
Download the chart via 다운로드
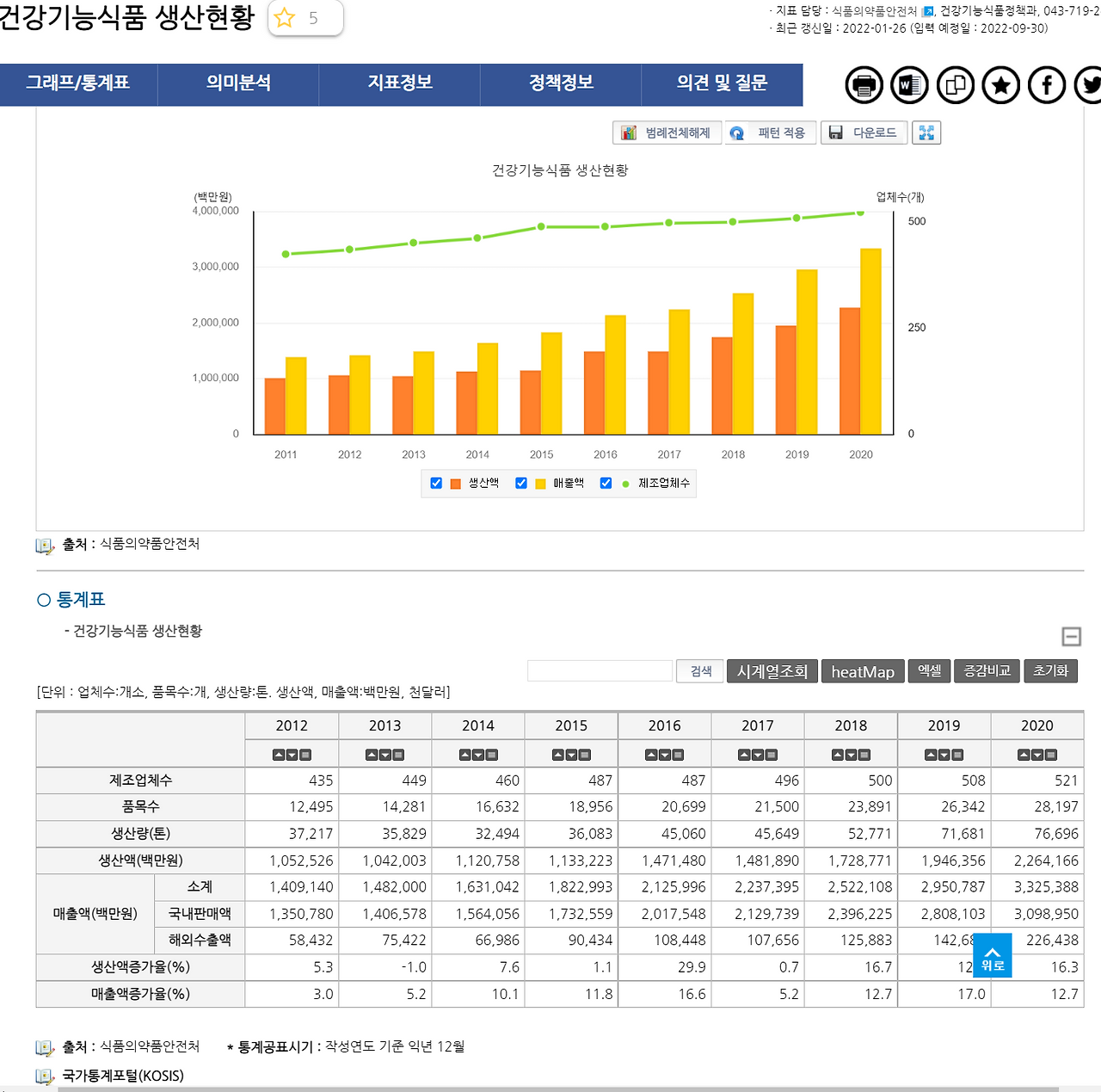pos(864,133)
